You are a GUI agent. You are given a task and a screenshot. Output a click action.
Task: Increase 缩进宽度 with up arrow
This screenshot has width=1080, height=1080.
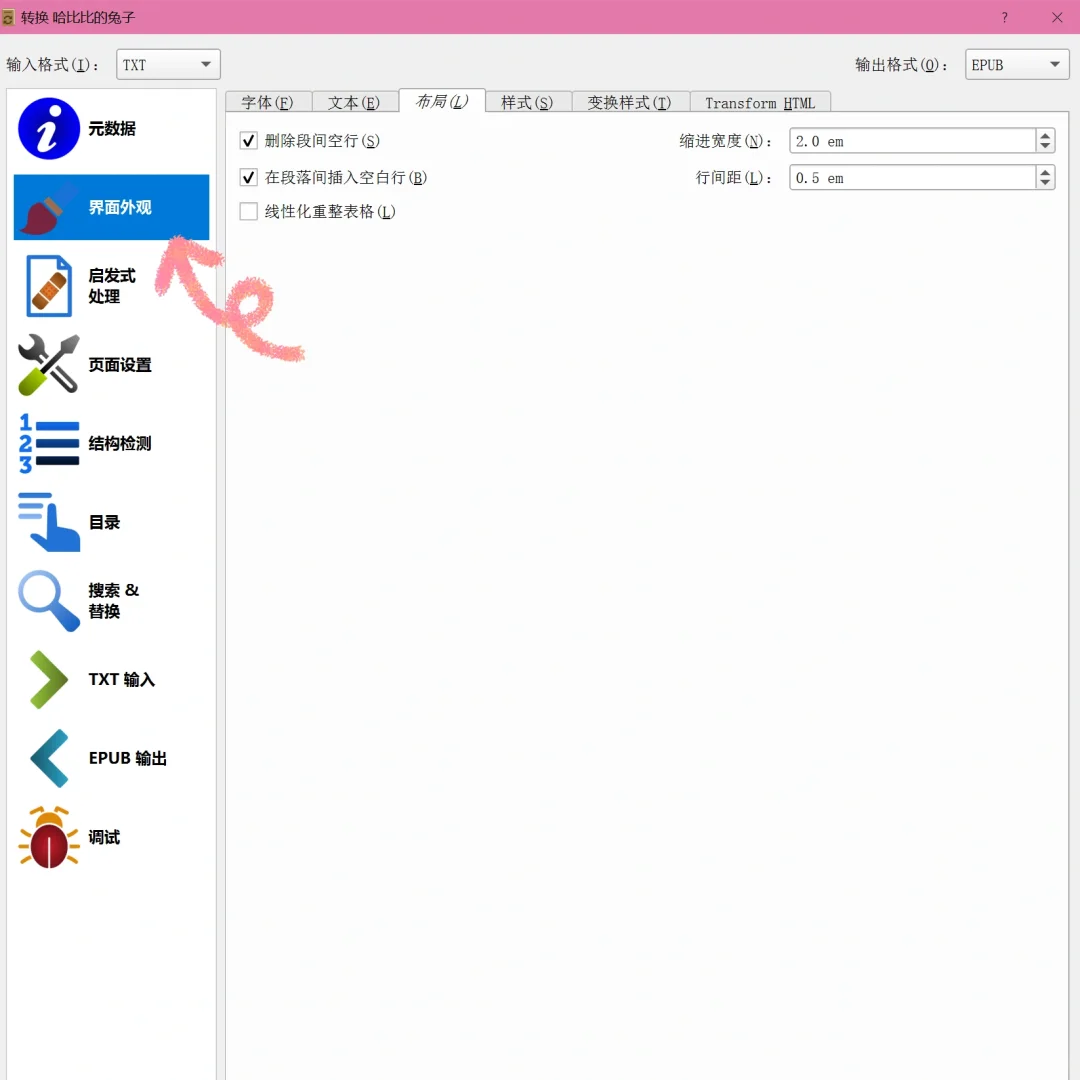coord(1045,136)
